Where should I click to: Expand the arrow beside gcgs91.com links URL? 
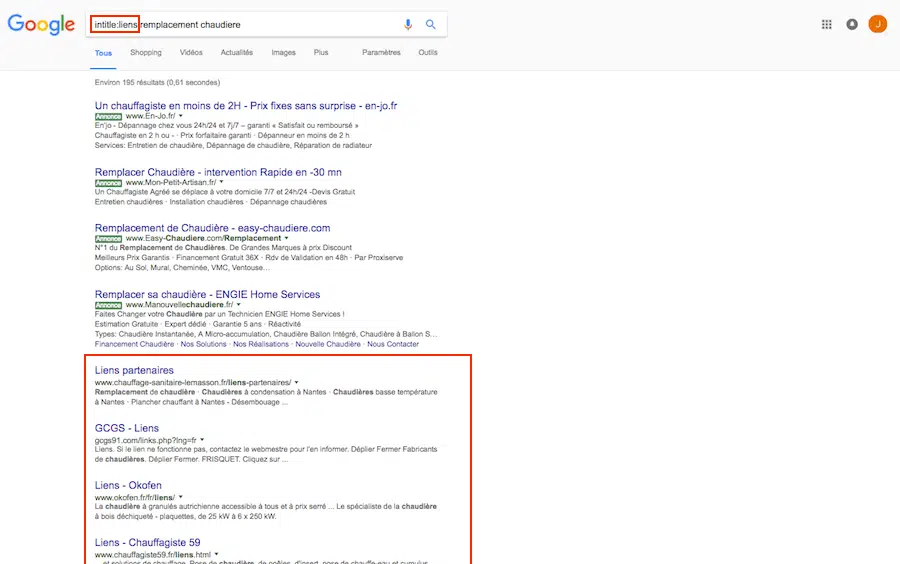[201, 440]
